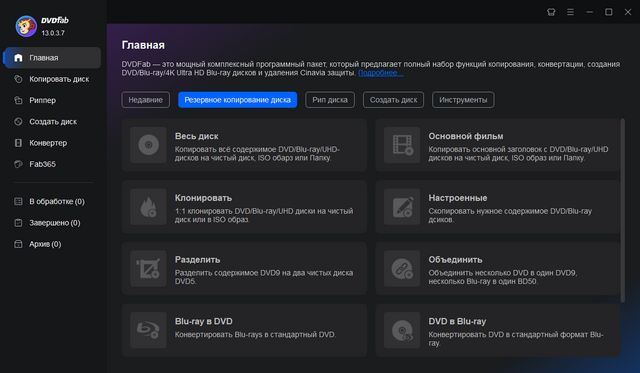Screen dimensions: 640x373
Task: Click the Клонировать flame icon
Action: tap(148, 206)
